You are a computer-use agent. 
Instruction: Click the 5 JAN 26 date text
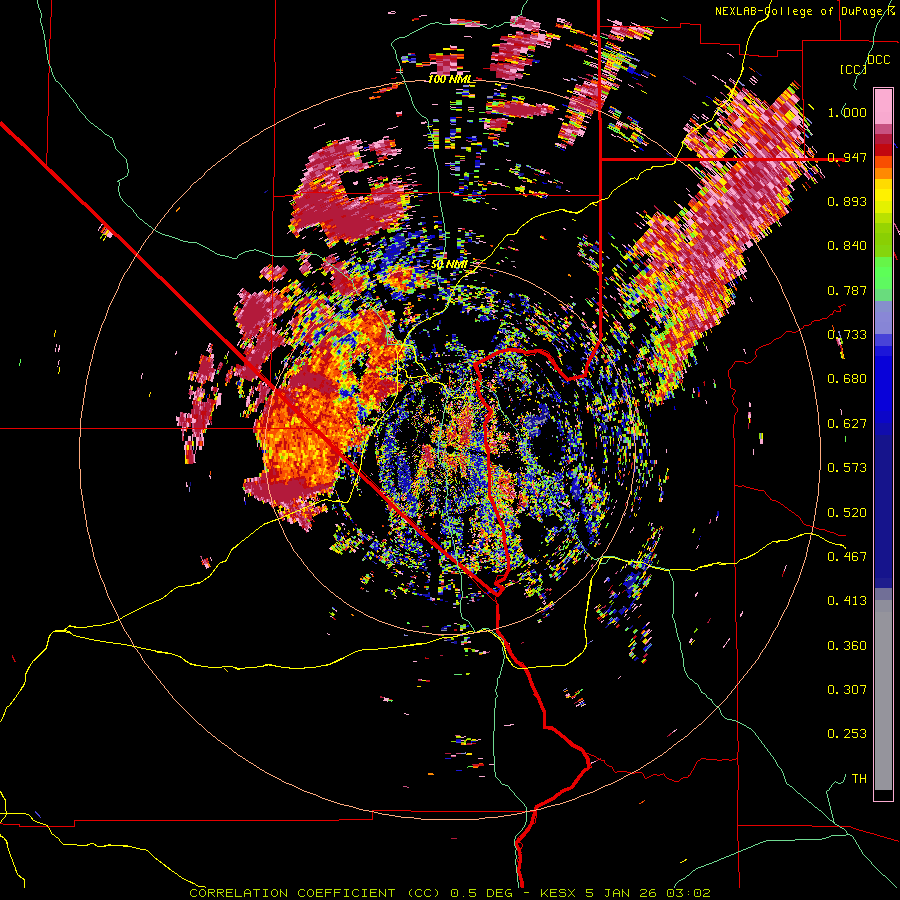(620, 893)
